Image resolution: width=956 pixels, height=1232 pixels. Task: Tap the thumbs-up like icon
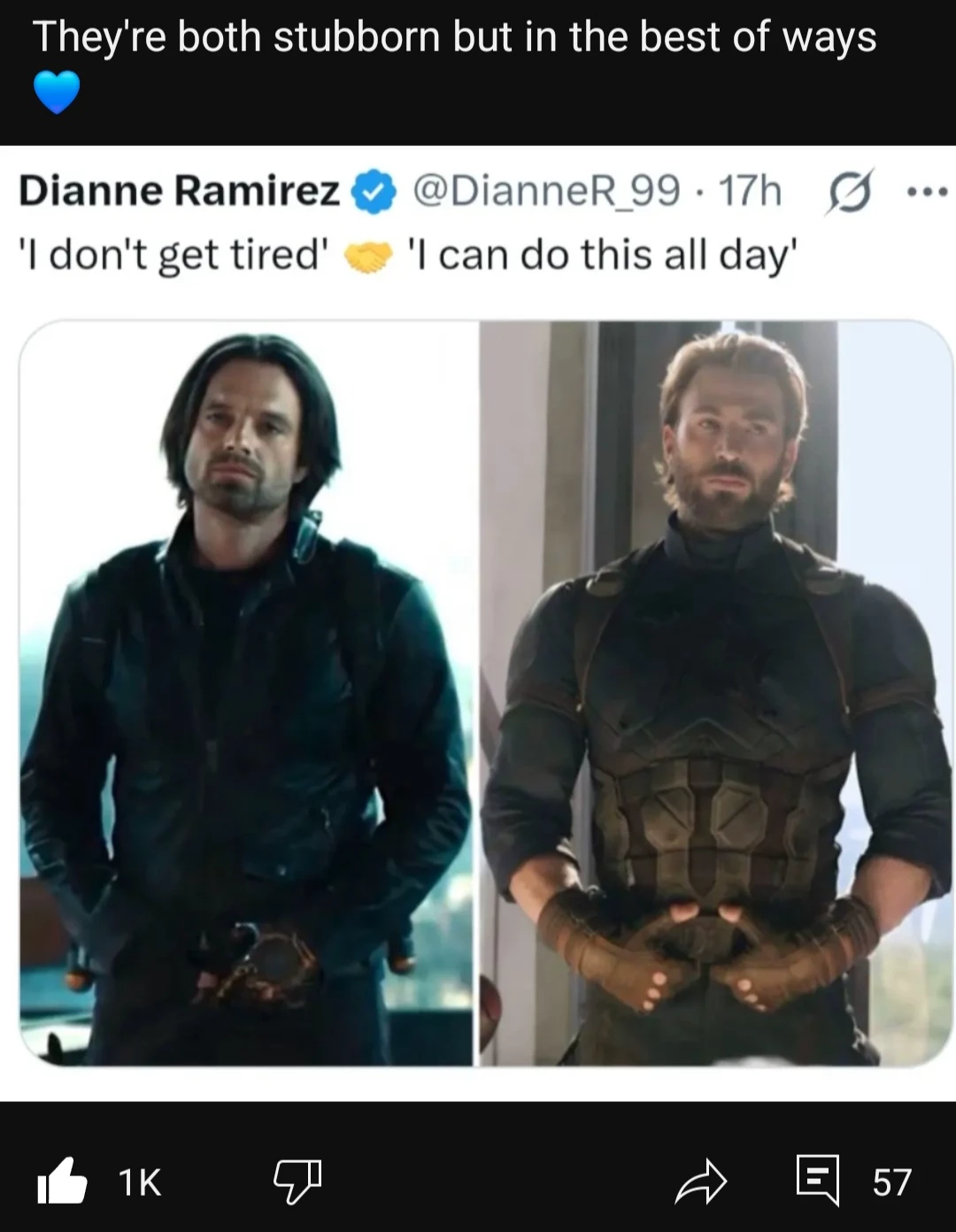point(62,1182)
